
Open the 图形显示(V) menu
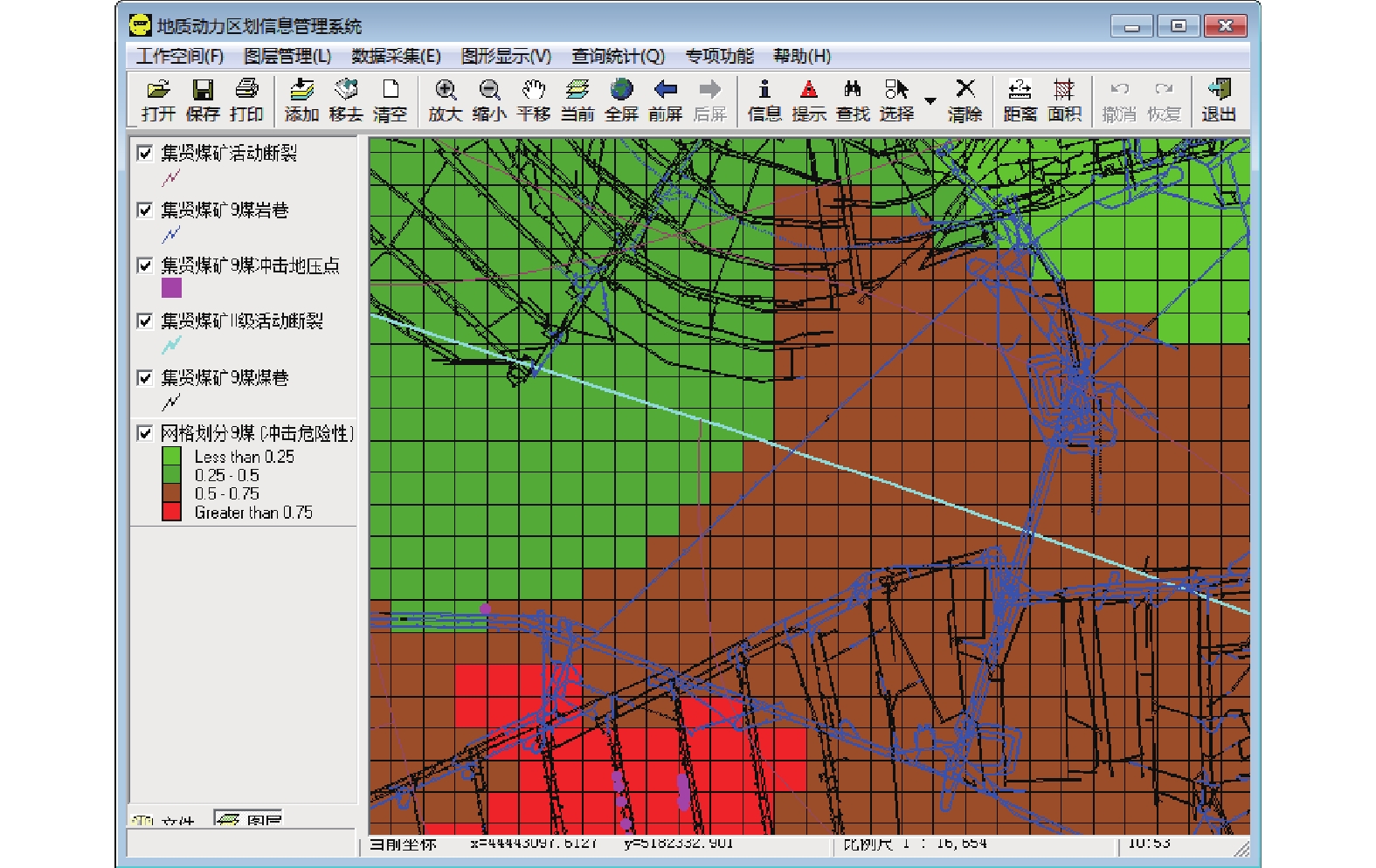coord(506,56)
